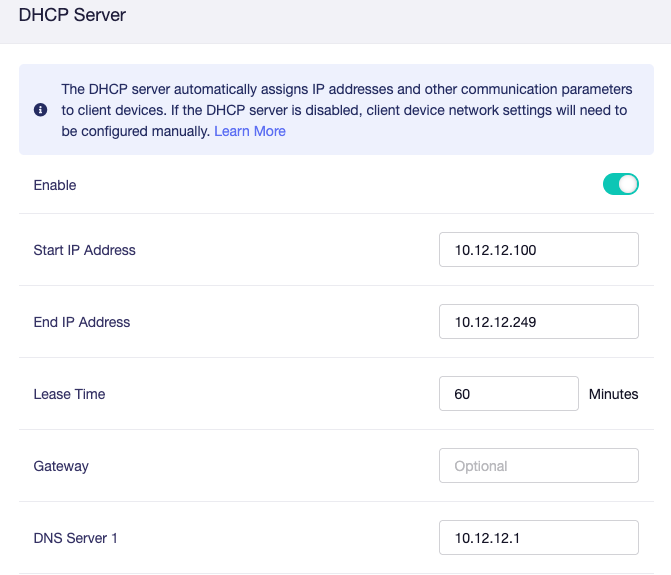Click the info icon in the banner
The width and height of the screenshot is (671, 575).
click(x=40, y=110)
